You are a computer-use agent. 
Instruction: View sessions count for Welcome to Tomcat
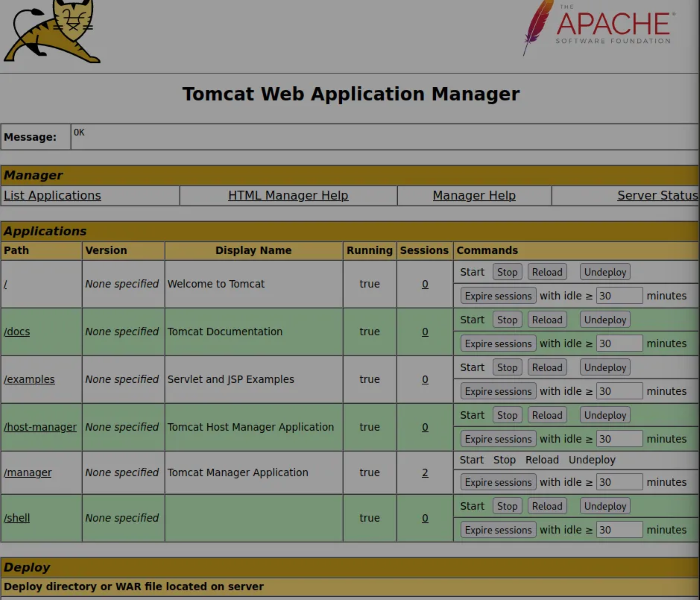tap(425, 284)
